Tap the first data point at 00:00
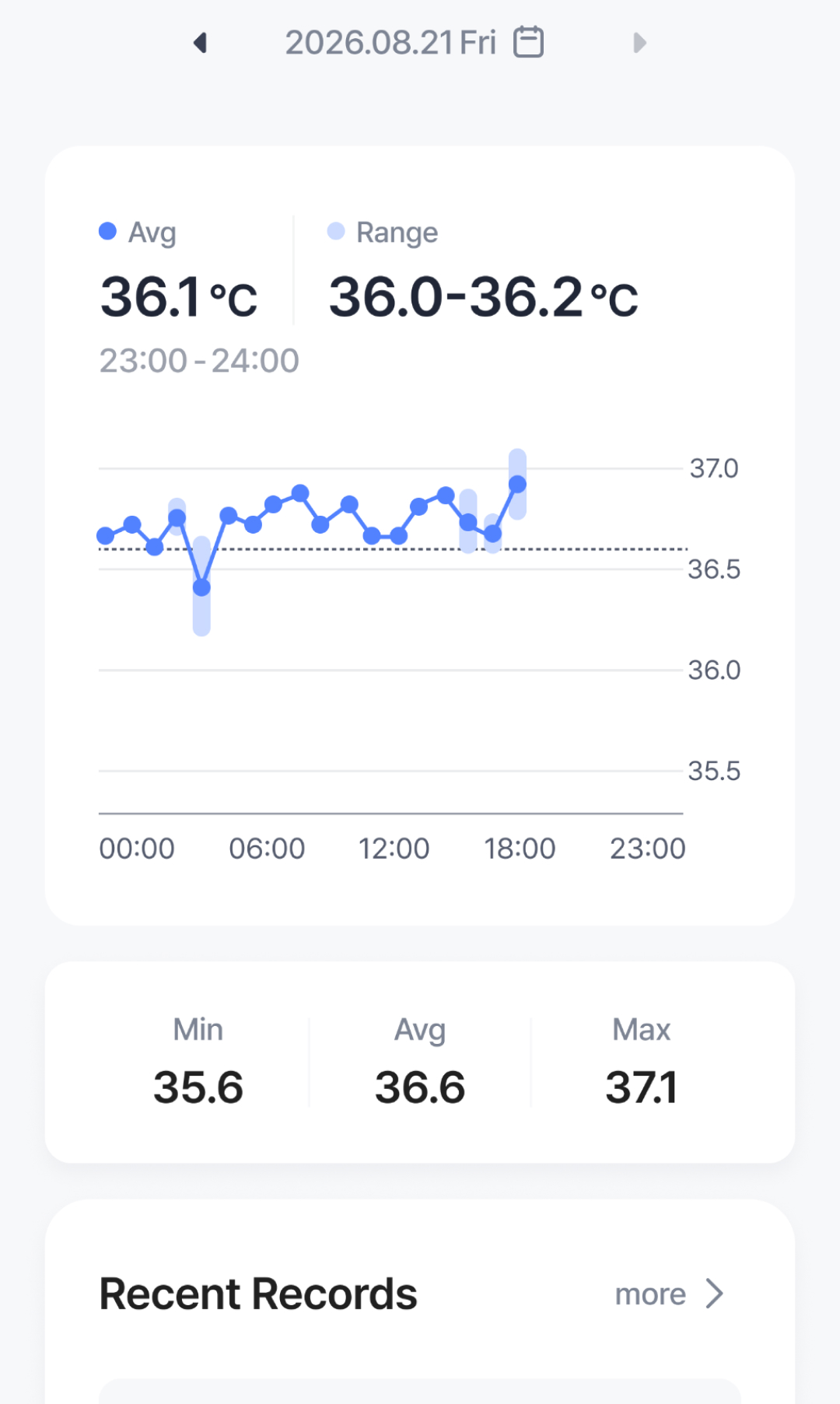Screen dimensions: 840x1404 pyautogui.click(x=106, y=535)
